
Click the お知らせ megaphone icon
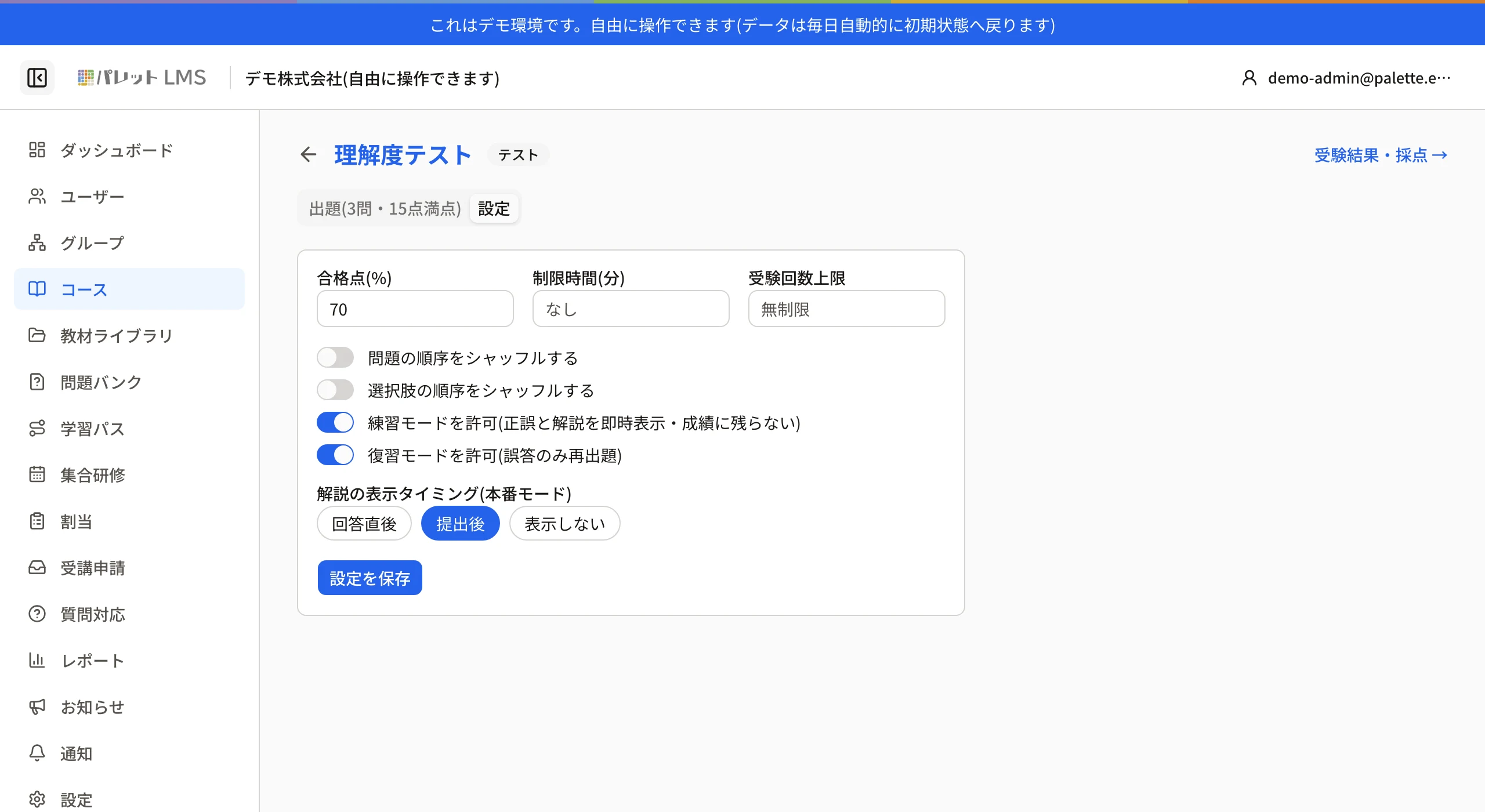point(37,706)
